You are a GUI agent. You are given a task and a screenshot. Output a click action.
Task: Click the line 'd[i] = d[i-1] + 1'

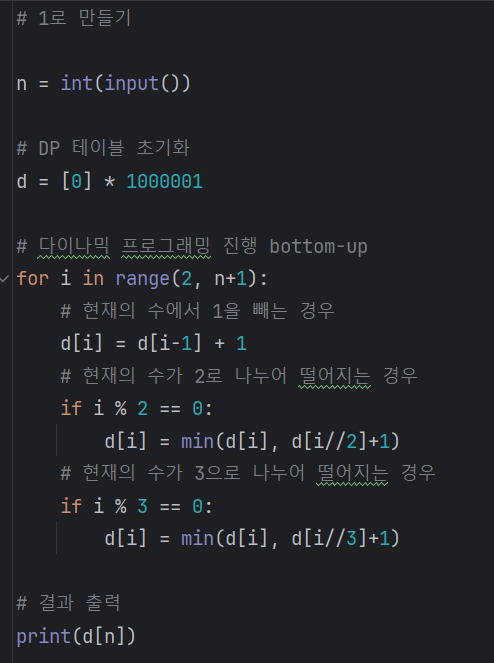click(x=154, y=343)
